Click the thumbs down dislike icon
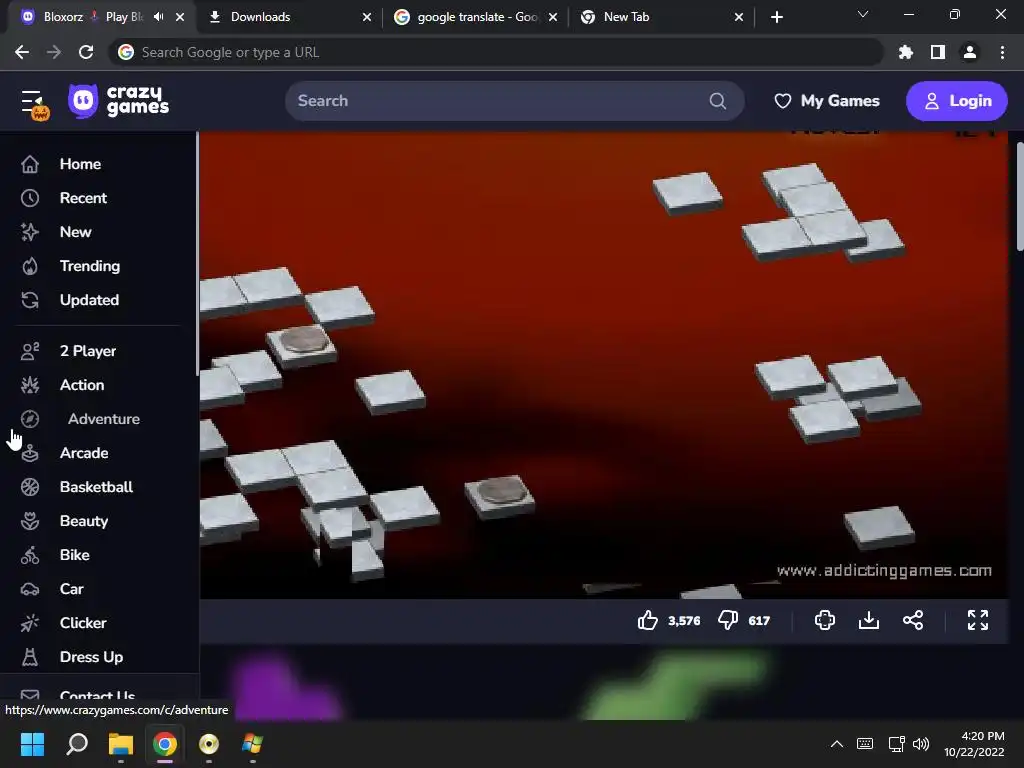This screenshot has height=768, width=1024. click(x=728, y=620)
